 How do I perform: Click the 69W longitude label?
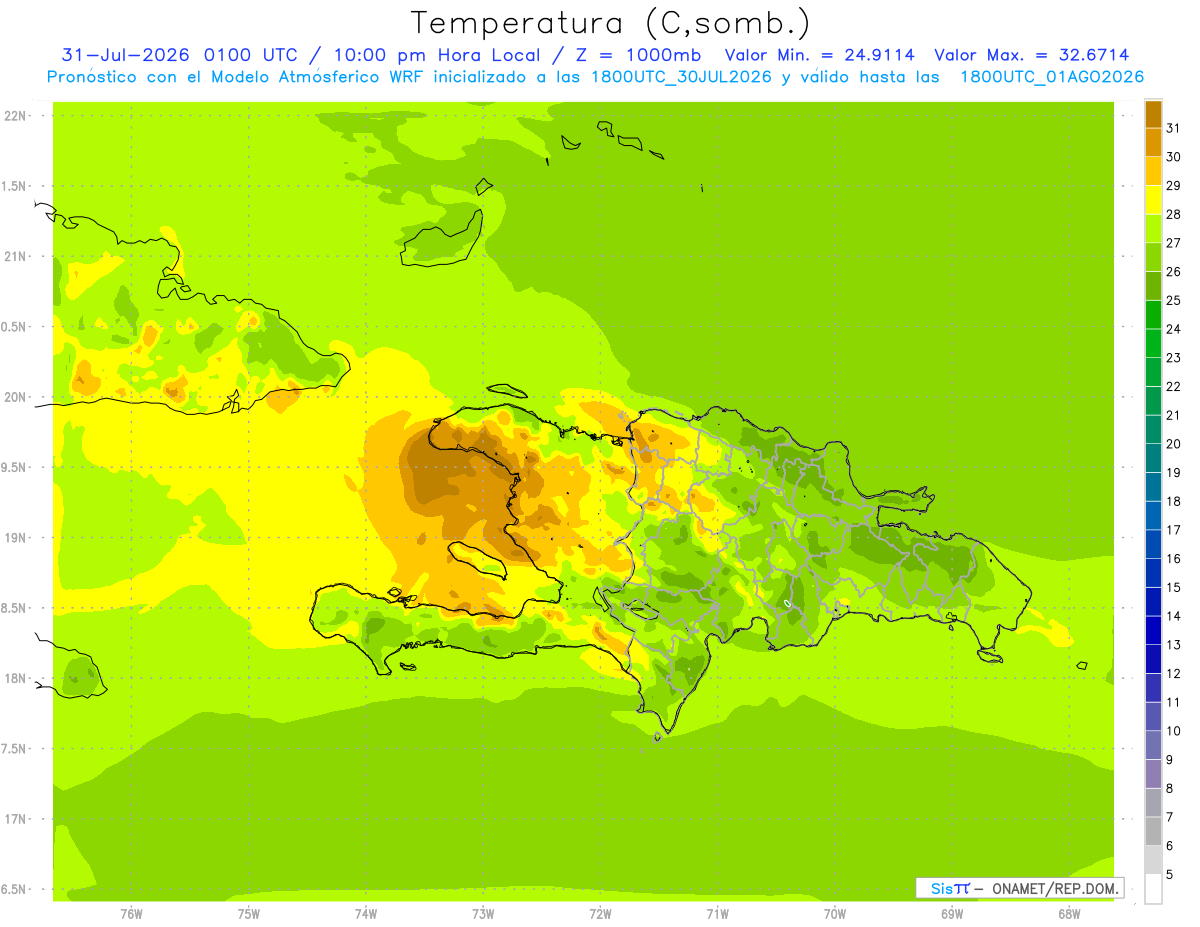(x=952, y=913)
